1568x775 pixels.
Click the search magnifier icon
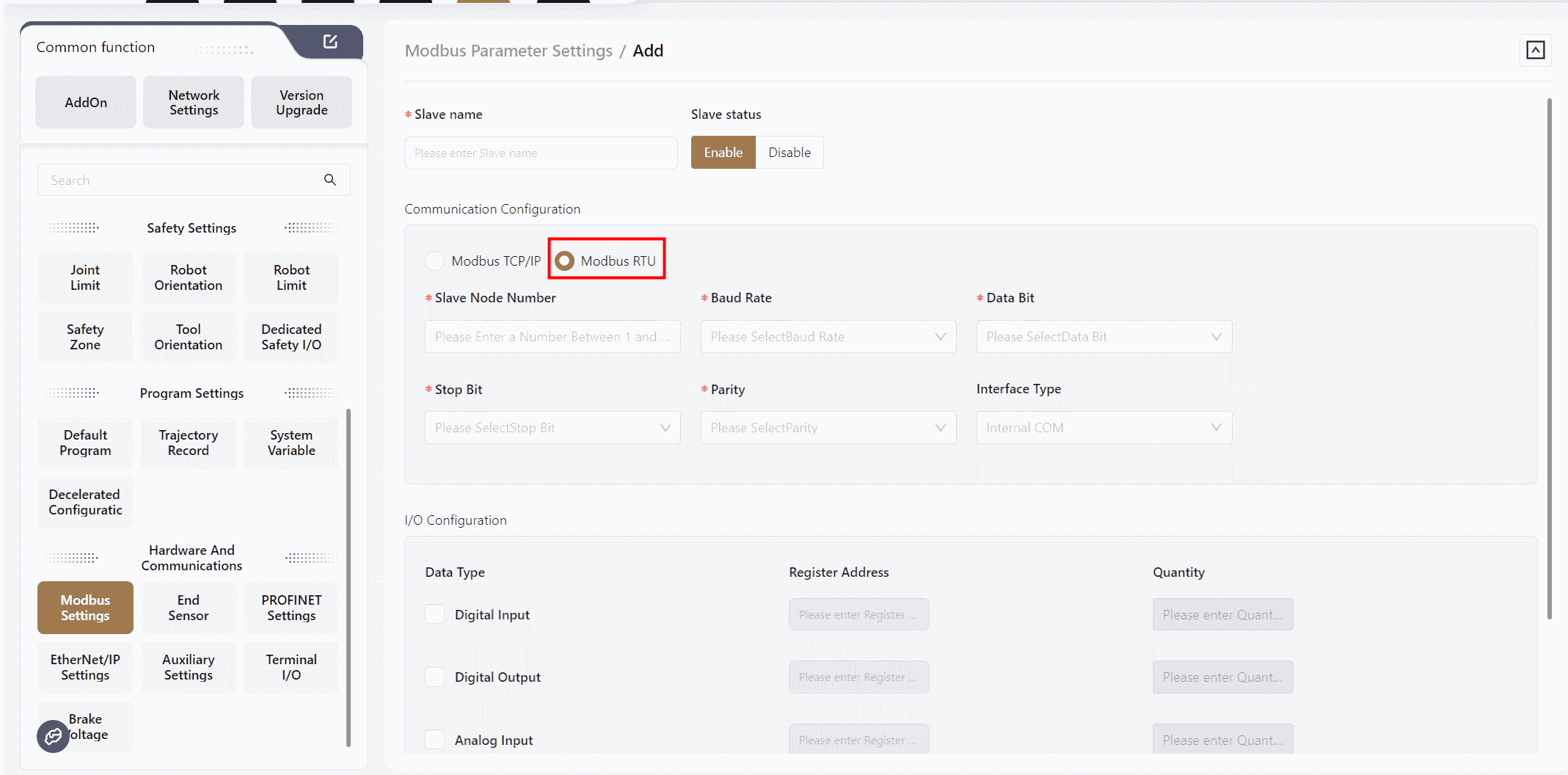tap(330, 180)
